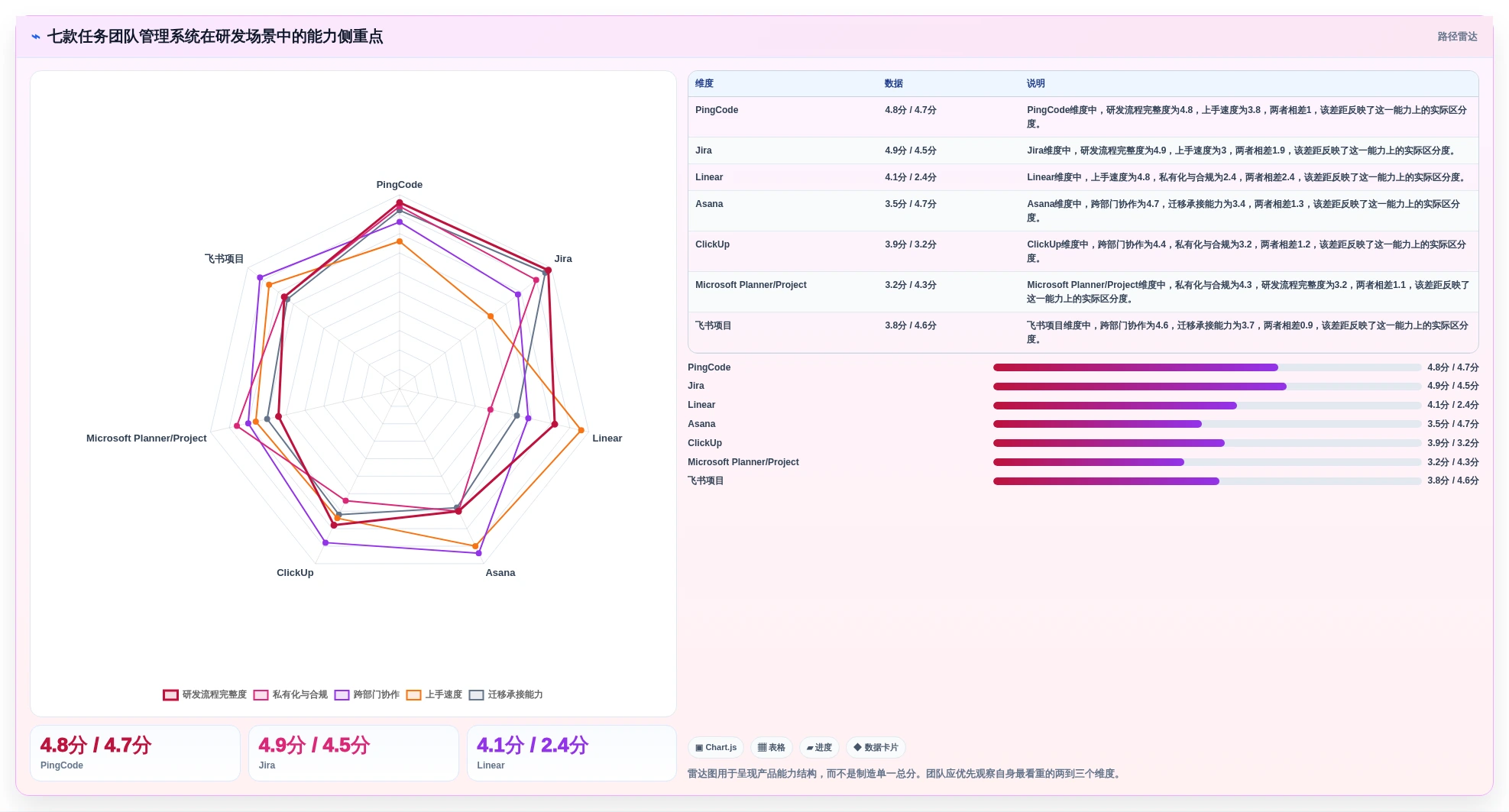Select the 进度 chip
This screenshot has height=812, width=1509.
coord(819,747)
